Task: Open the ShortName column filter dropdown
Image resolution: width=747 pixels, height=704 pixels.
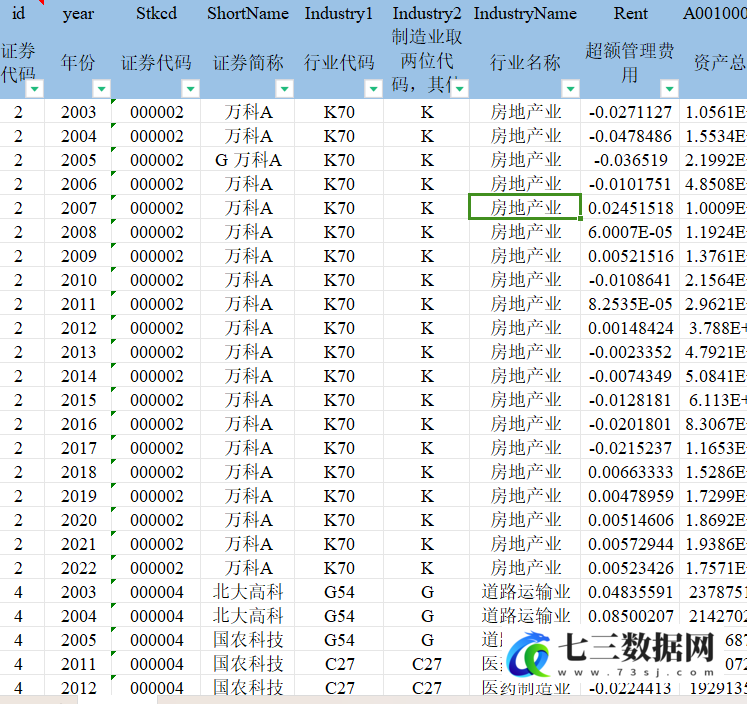Action: coord(284,89)
